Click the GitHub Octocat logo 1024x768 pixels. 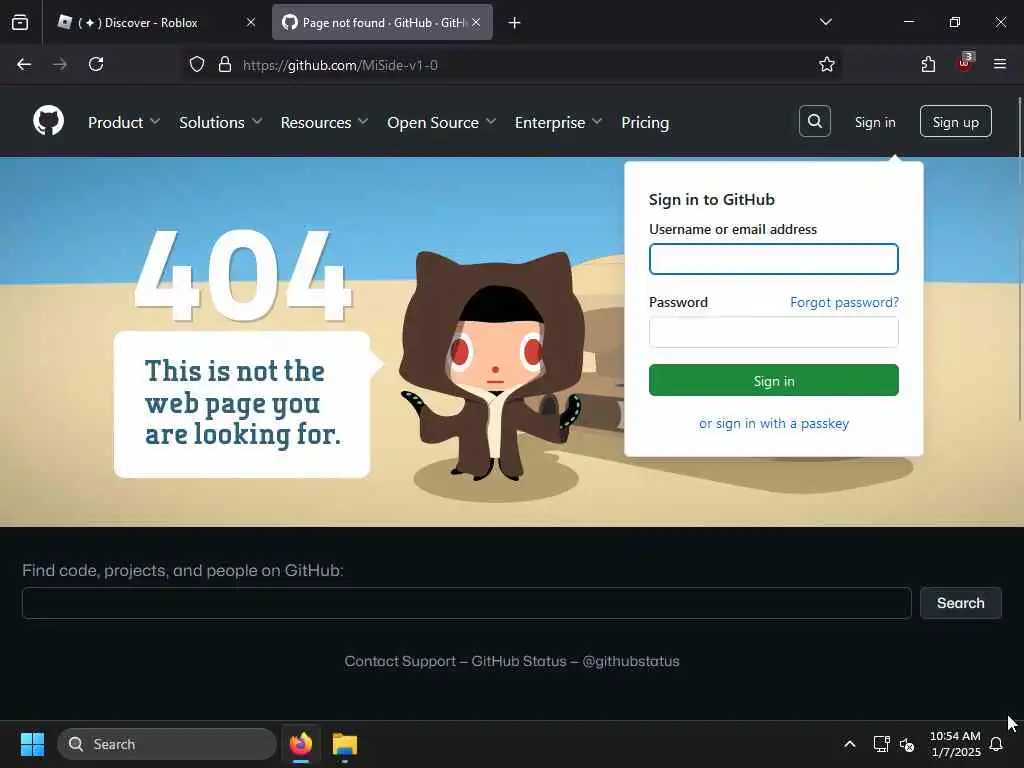pyautogui.click(x=48, y=121)
